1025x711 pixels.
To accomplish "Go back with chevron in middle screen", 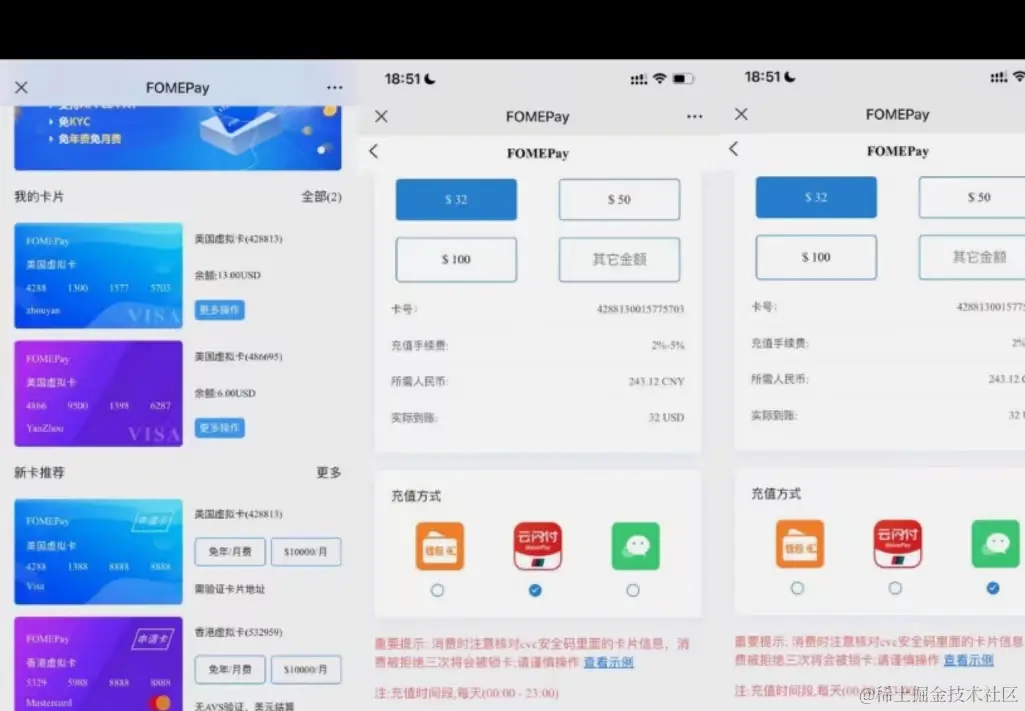I will tap(374, 152).
